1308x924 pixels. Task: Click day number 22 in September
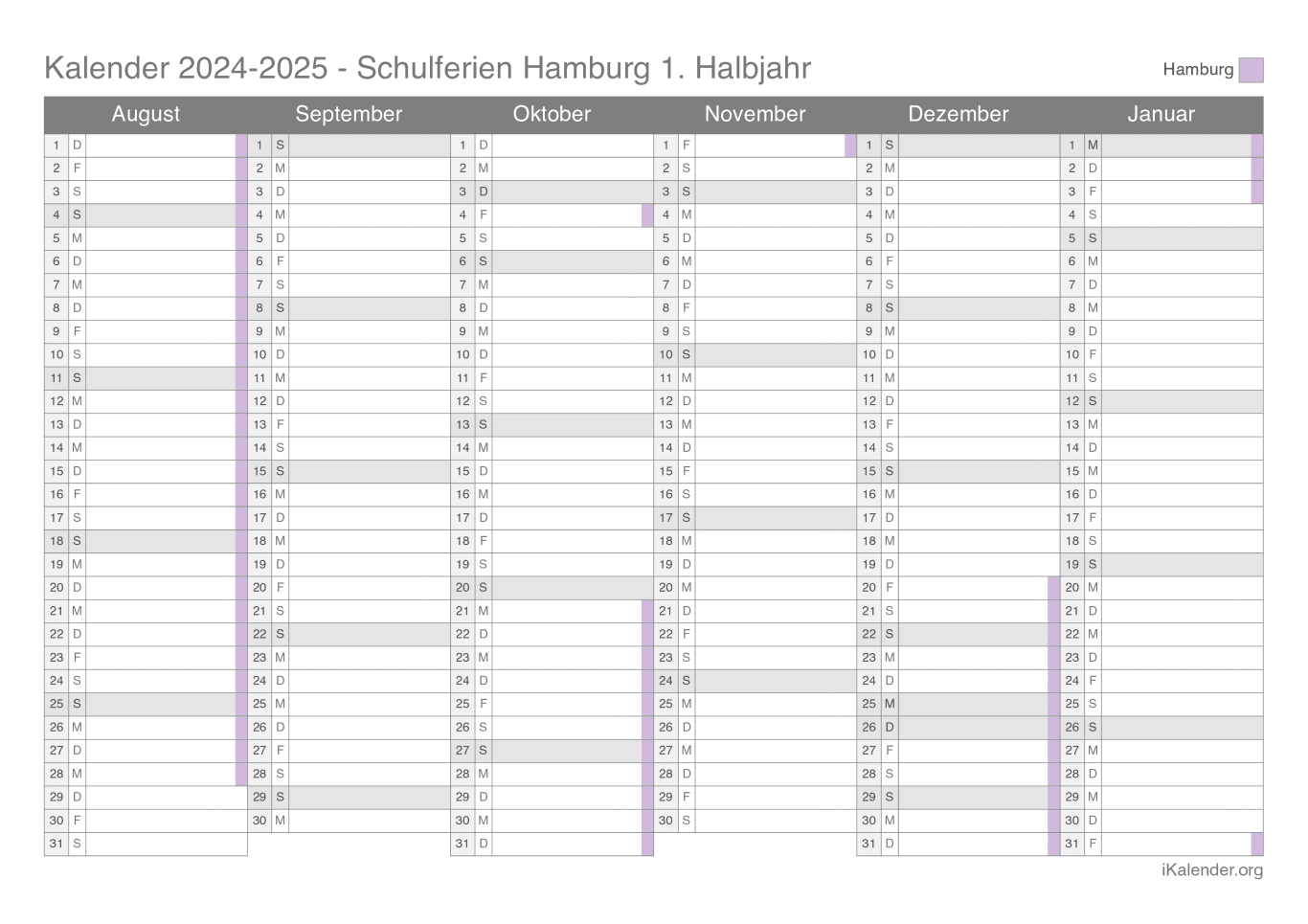click(259, 634)
